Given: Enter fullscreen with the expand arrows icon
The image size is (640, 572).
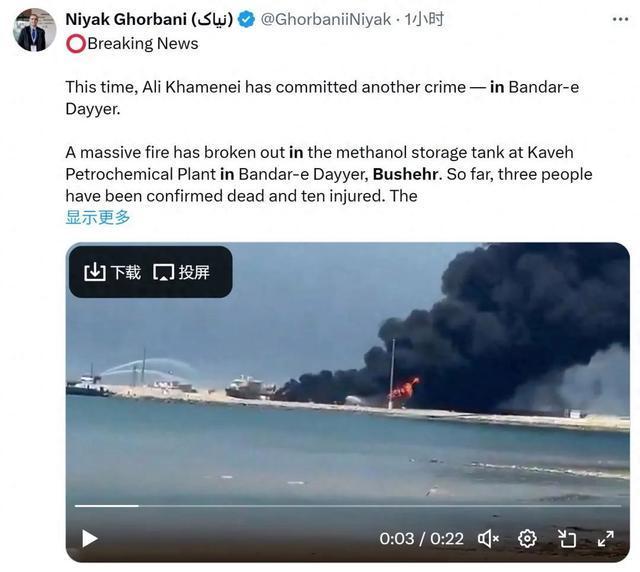Looking at the screenshot, I should [606, 539].
